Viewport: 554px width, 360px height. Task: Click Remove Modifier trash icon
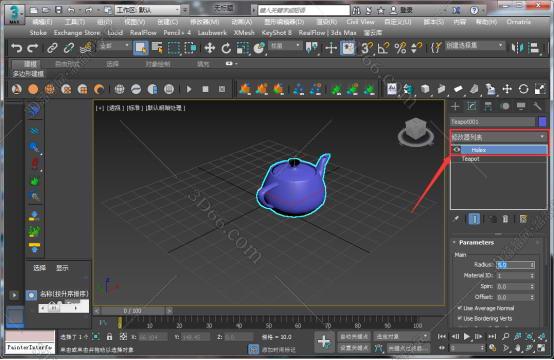click(505, 219)
